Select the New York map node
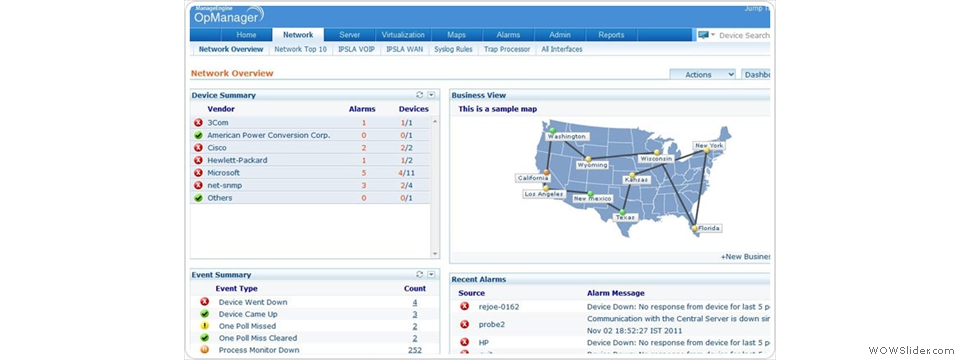Image resolution: width=960 pixels, height=360 pixels. (x=706, y=150)
